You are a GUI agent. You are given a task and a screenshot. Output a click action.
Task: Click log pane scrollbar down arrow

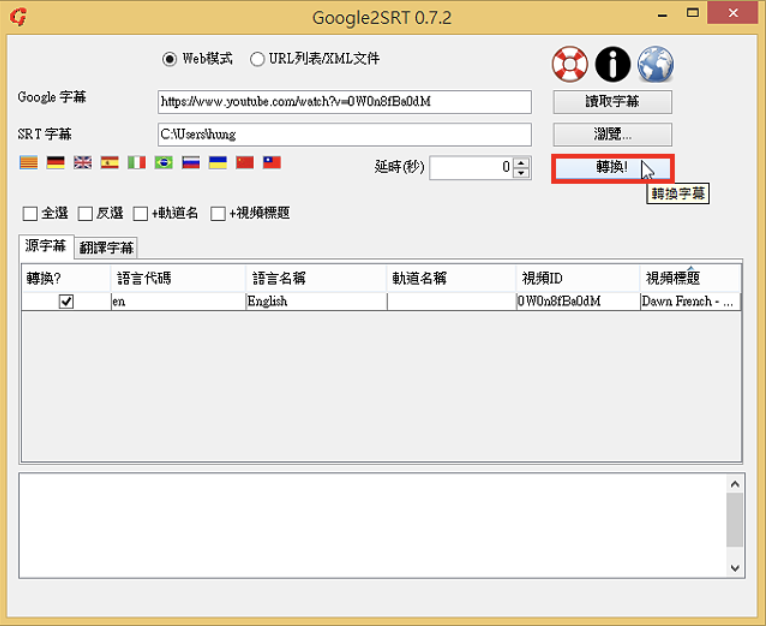[x=735, y=568]
